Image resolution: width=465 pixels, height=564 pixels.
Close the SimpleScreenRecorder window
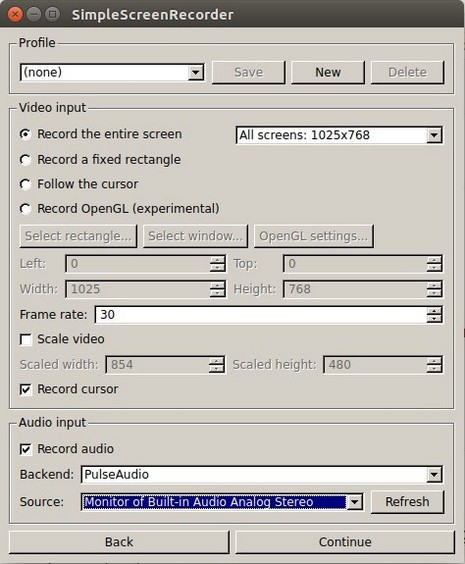click(x=15, y=14)
